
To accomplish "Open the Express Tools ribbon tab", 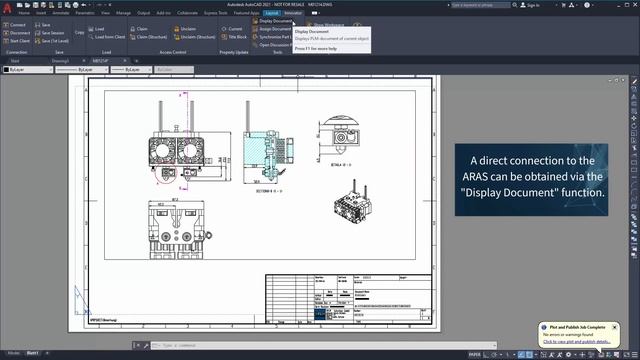I will click(216, 13).
